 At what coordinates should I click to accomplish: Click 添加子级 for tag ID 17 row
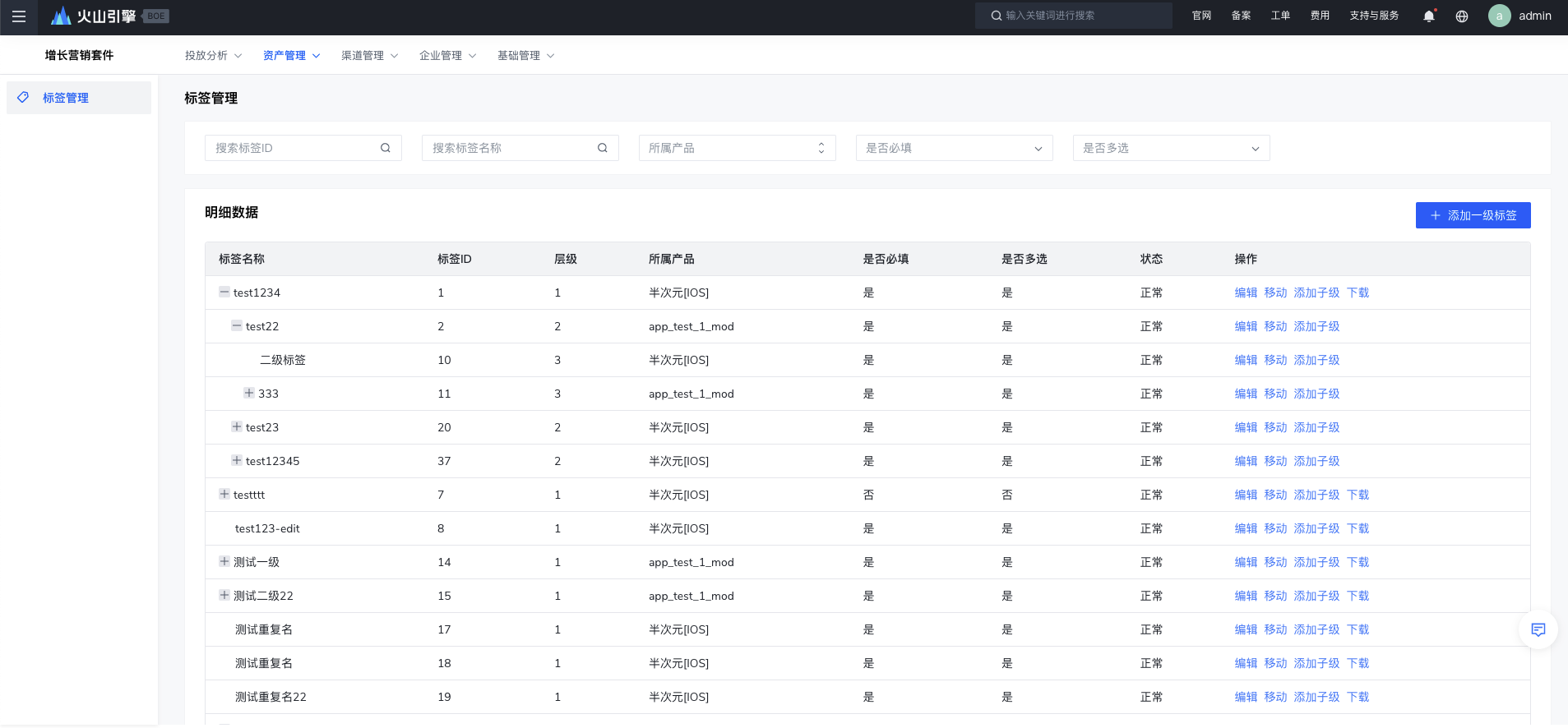1316,629
